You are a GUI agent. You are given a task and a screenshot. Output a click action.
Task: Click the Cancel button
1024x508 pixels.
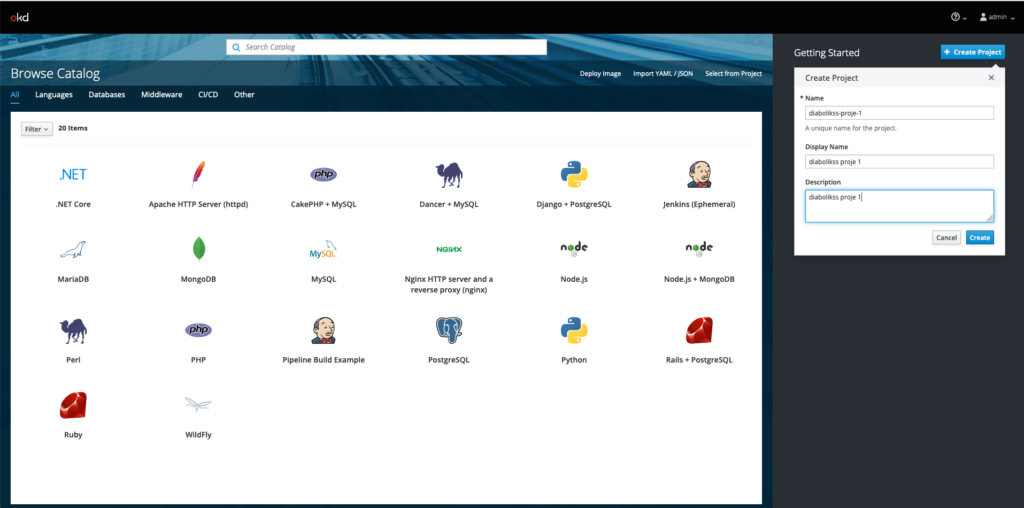946,238
